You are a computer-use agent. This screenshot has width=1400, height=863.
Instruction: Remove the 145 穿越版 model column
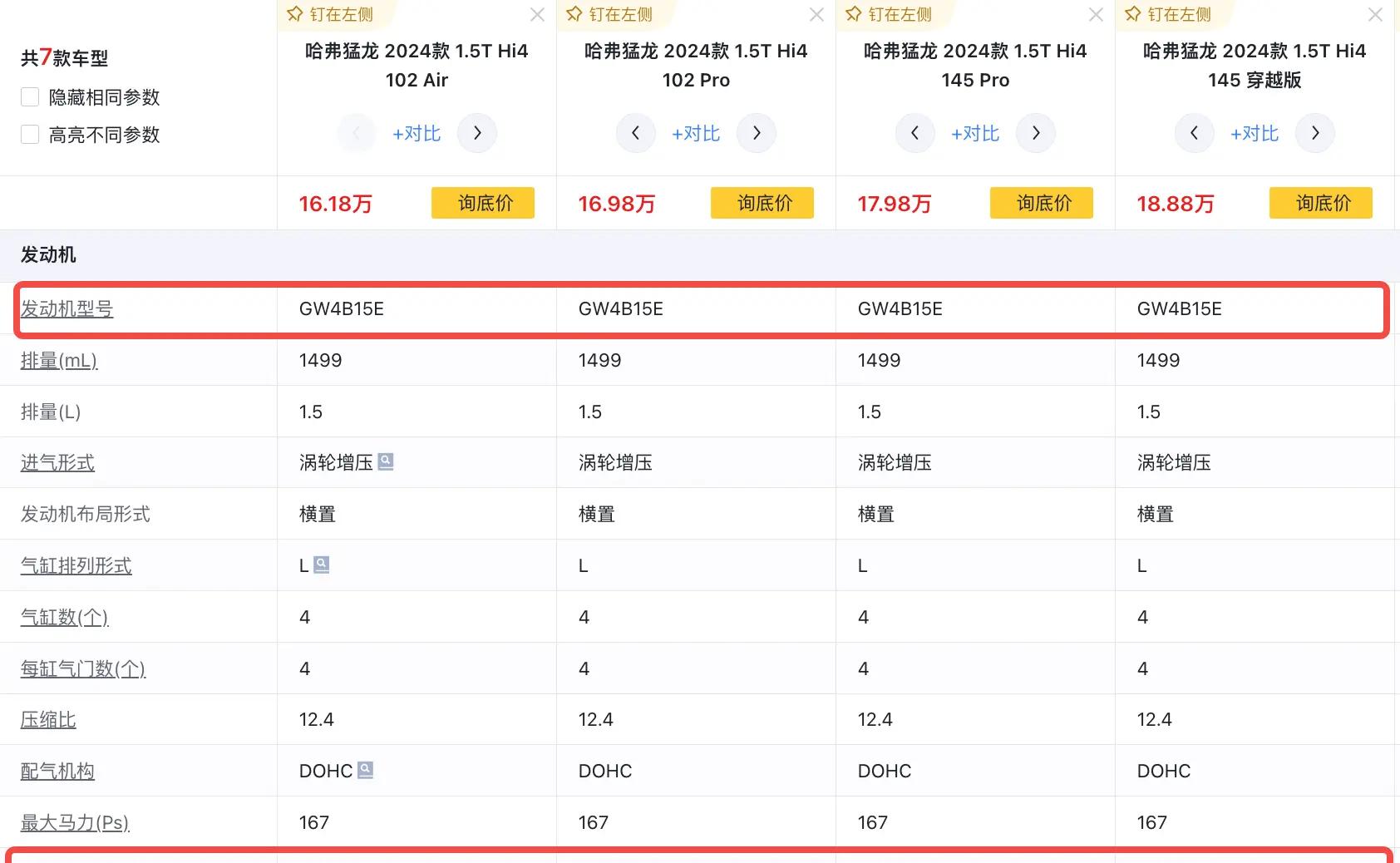point(1376,15)
